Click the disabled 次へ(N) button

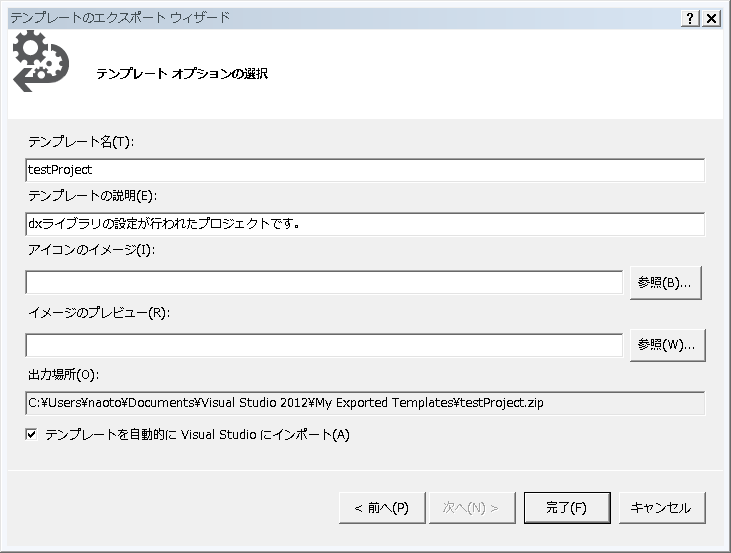click(x=472, y=508)
